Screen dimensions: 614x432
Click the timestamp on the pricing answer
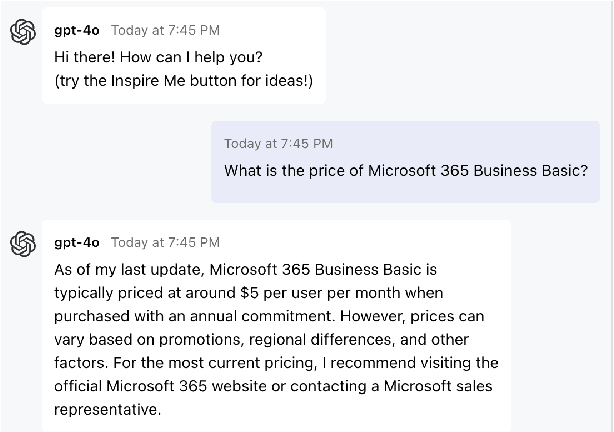(x=165, y=242)
